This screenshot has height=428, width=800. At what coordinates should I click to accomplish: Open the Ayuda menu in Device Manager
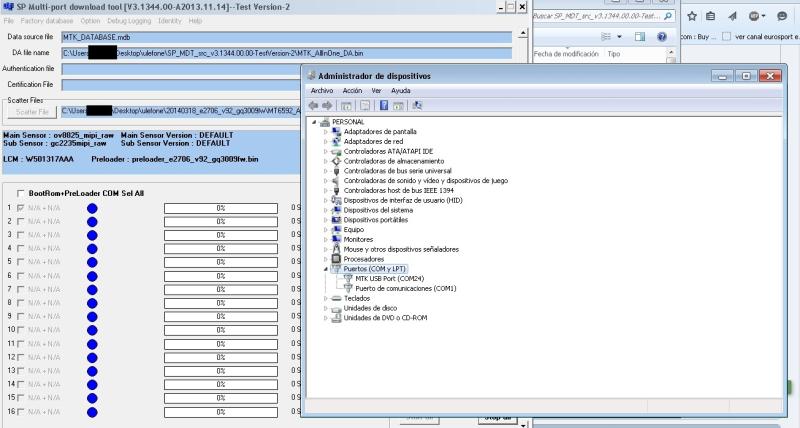coord(401,90)
